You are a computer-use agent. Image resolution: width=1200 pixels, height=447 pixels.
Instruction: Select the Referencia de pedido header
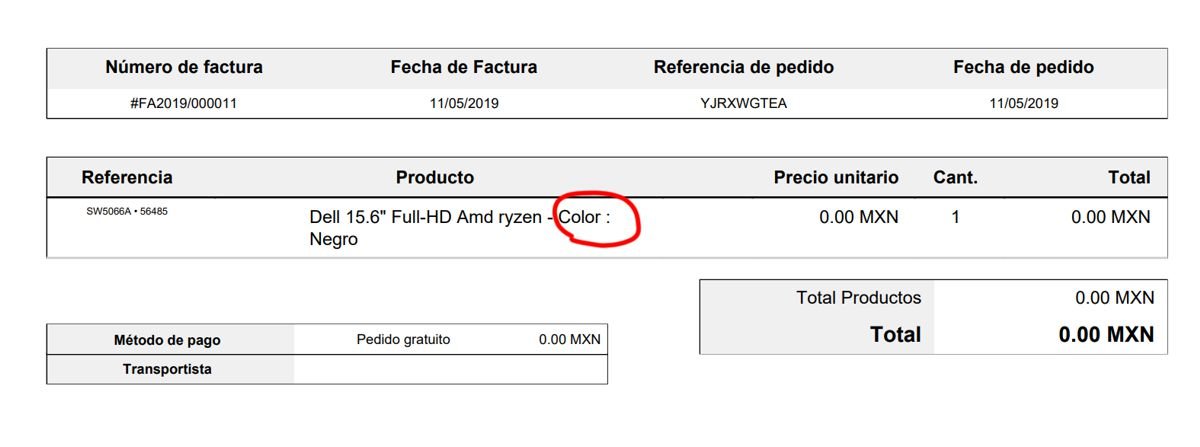tap(743, 68)
